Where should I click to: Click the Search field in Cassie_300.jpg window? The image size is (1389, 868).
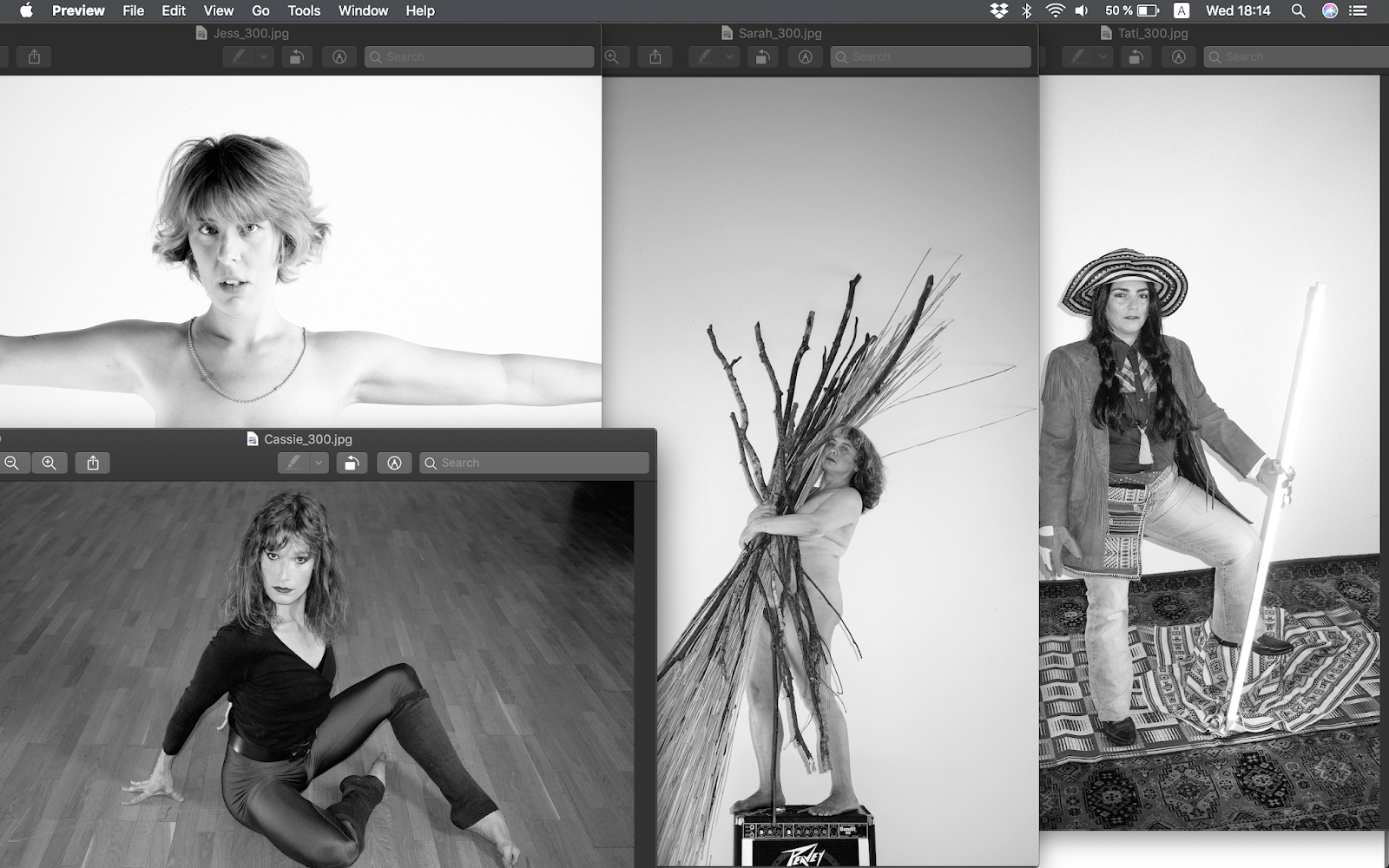pyautogui.click(x=534, y=463)
